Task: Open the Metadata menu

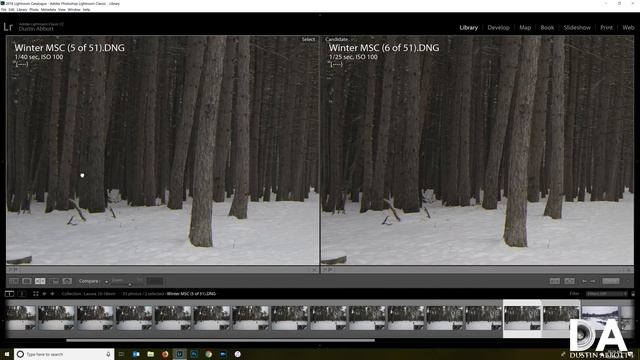Action: tap(49, 9)
